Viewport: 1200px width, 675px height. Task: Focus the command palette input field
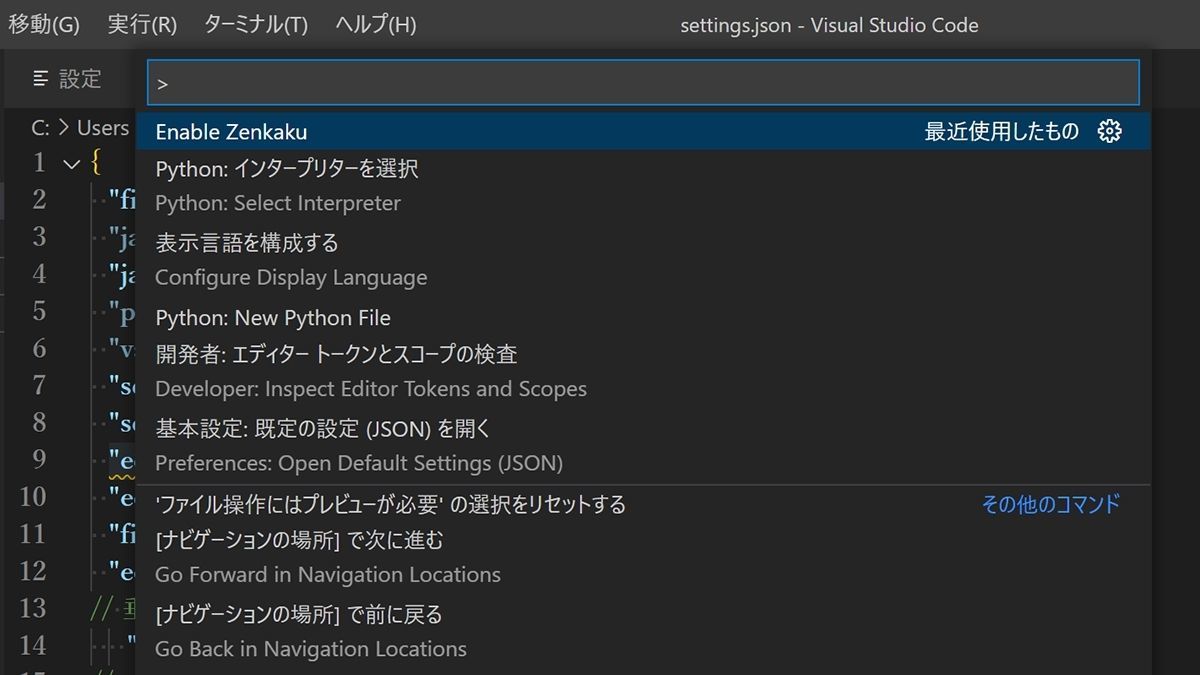coord(643,83)
